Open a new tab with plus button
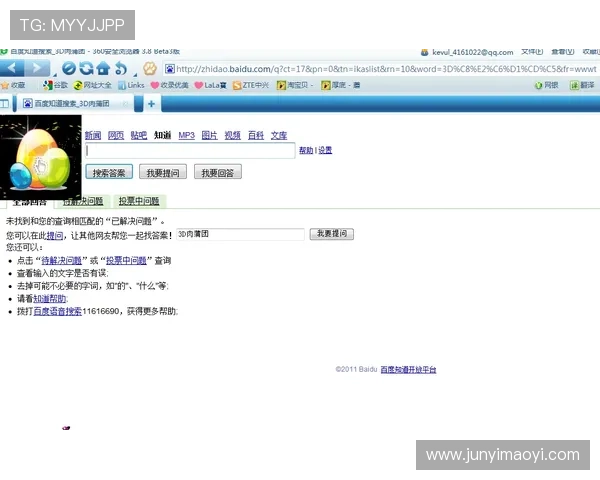This screenshot has height=480, width=600. pyautogui.click(x=152, y=104)
